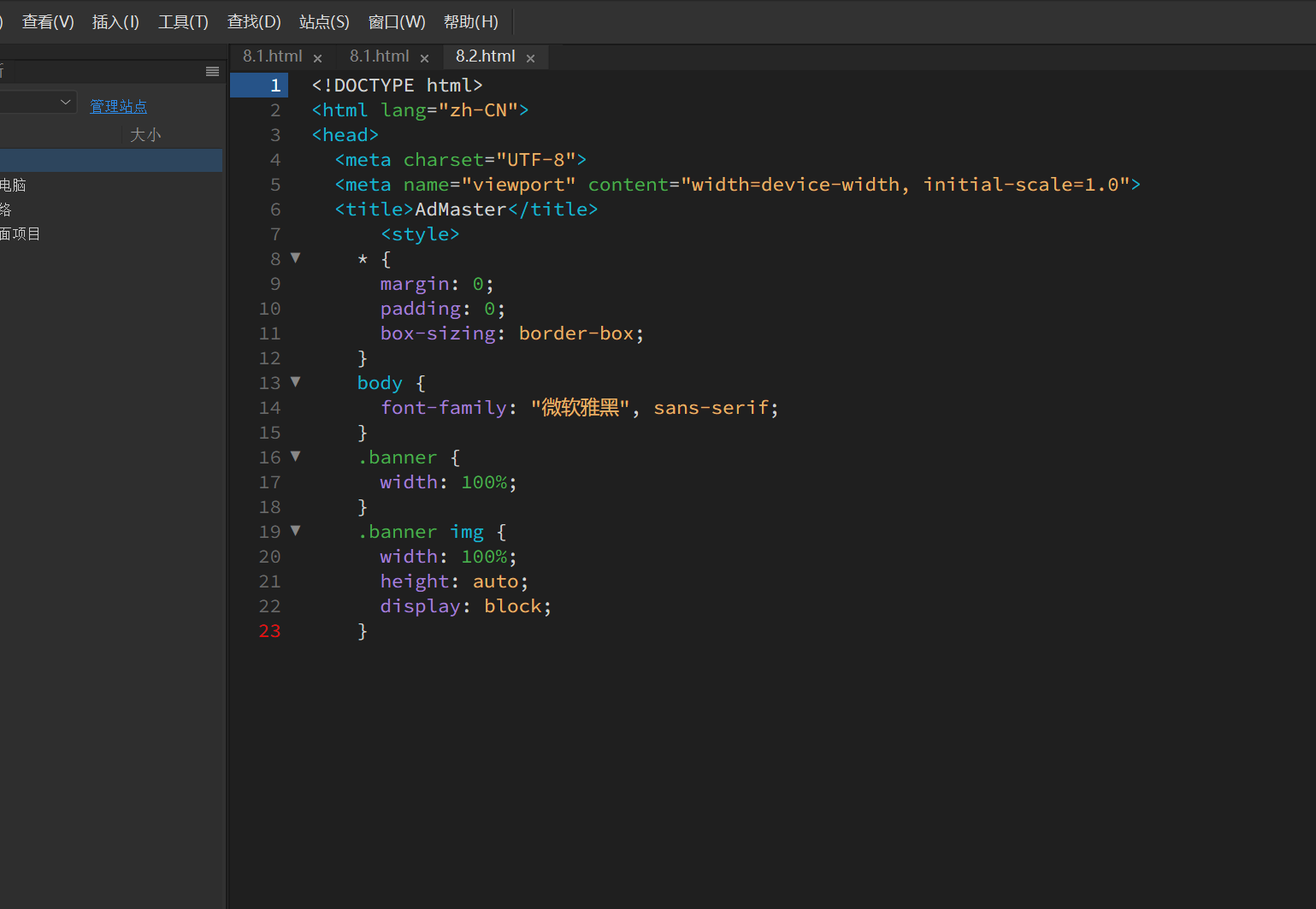Click the width: 100%; on line 17
This screenshot has height=909, width=1316.
(449, 482)
